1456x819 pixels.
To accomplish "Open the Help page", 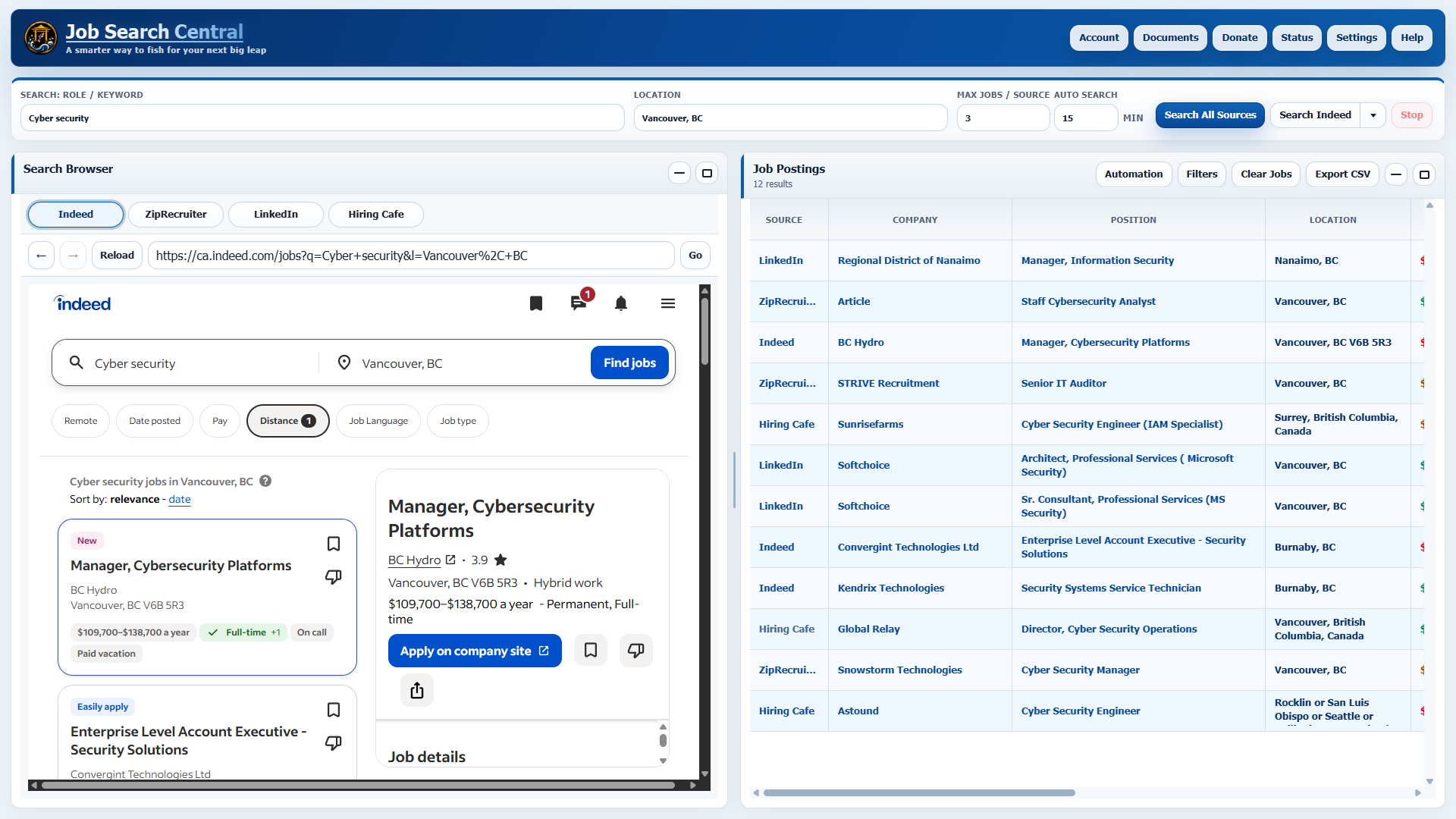I will 1412,38.
